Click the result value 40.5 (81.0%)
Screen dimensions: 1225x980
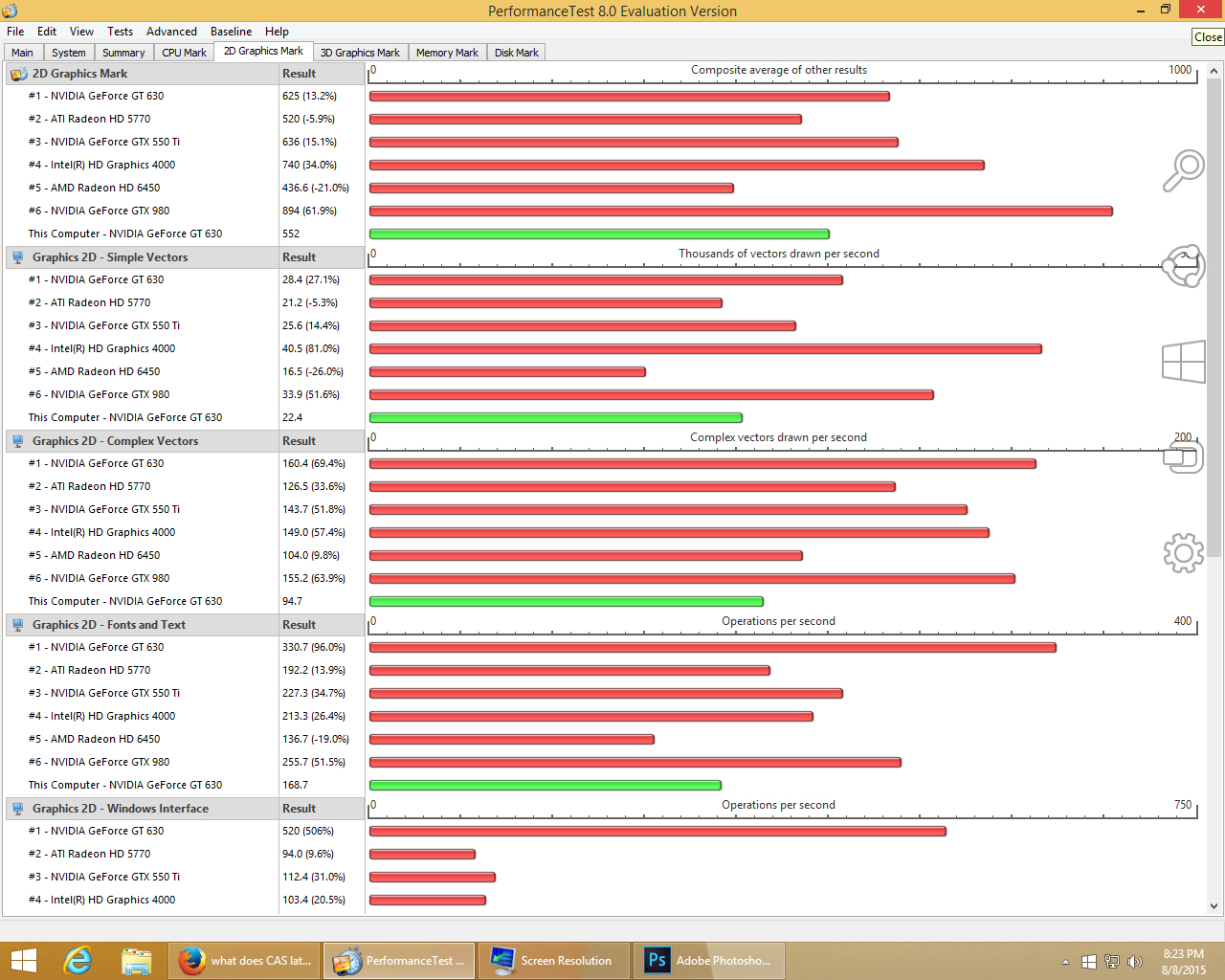tap(311, 348)
